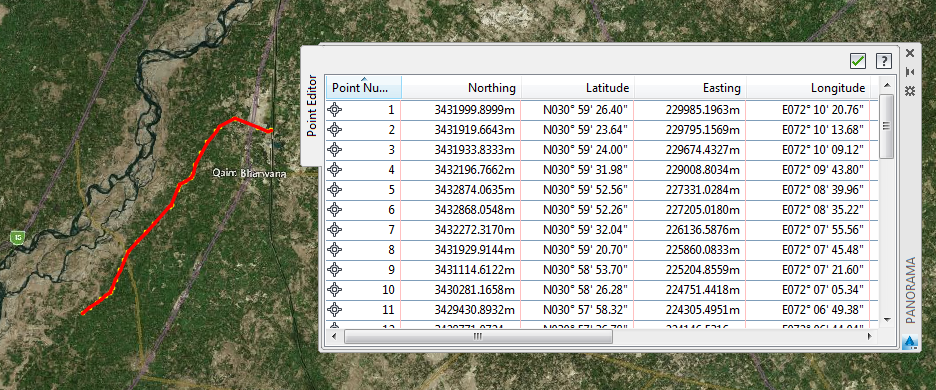This screenshot has height=390, width=936.
Task: Select Northing cell 3431999.8999m
Action: coord(460,110)
